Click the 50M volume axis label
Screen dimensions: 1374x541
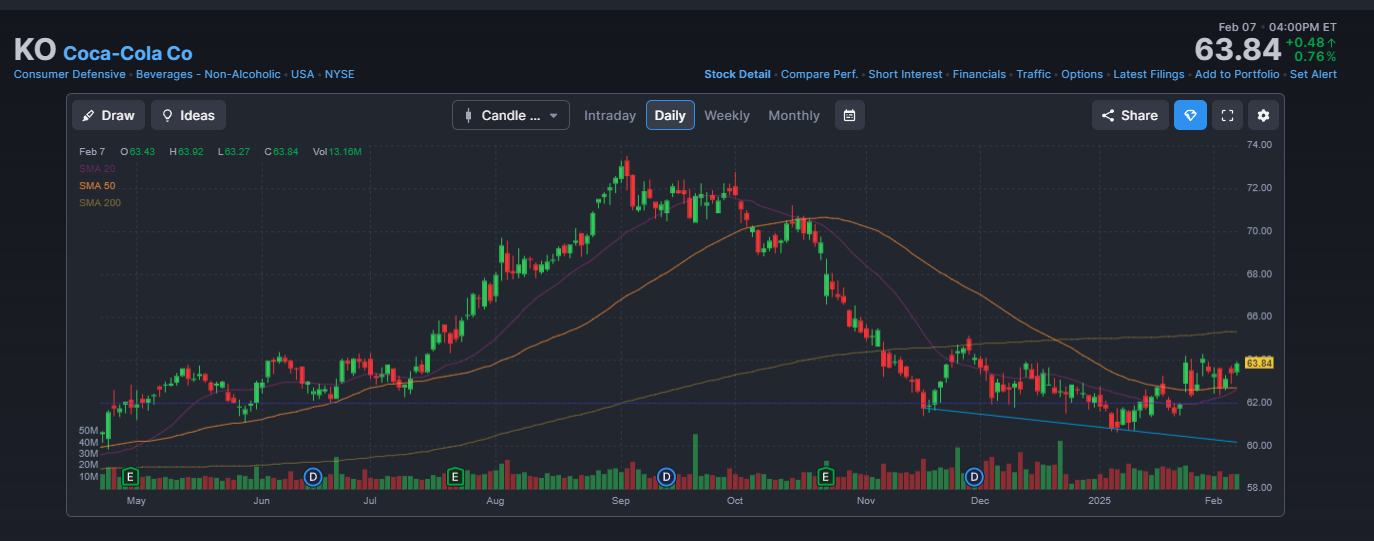(88, 430)
